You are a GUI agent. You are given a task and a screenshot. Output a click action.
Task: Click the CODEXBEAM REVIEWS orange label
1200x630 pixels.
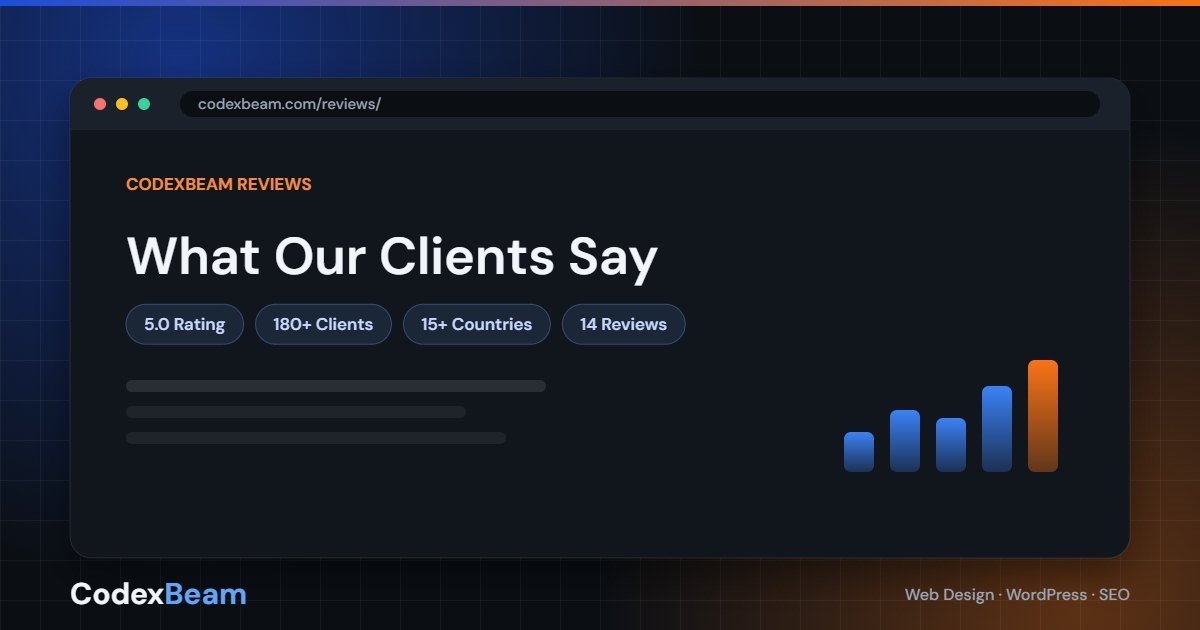(219, 184)
